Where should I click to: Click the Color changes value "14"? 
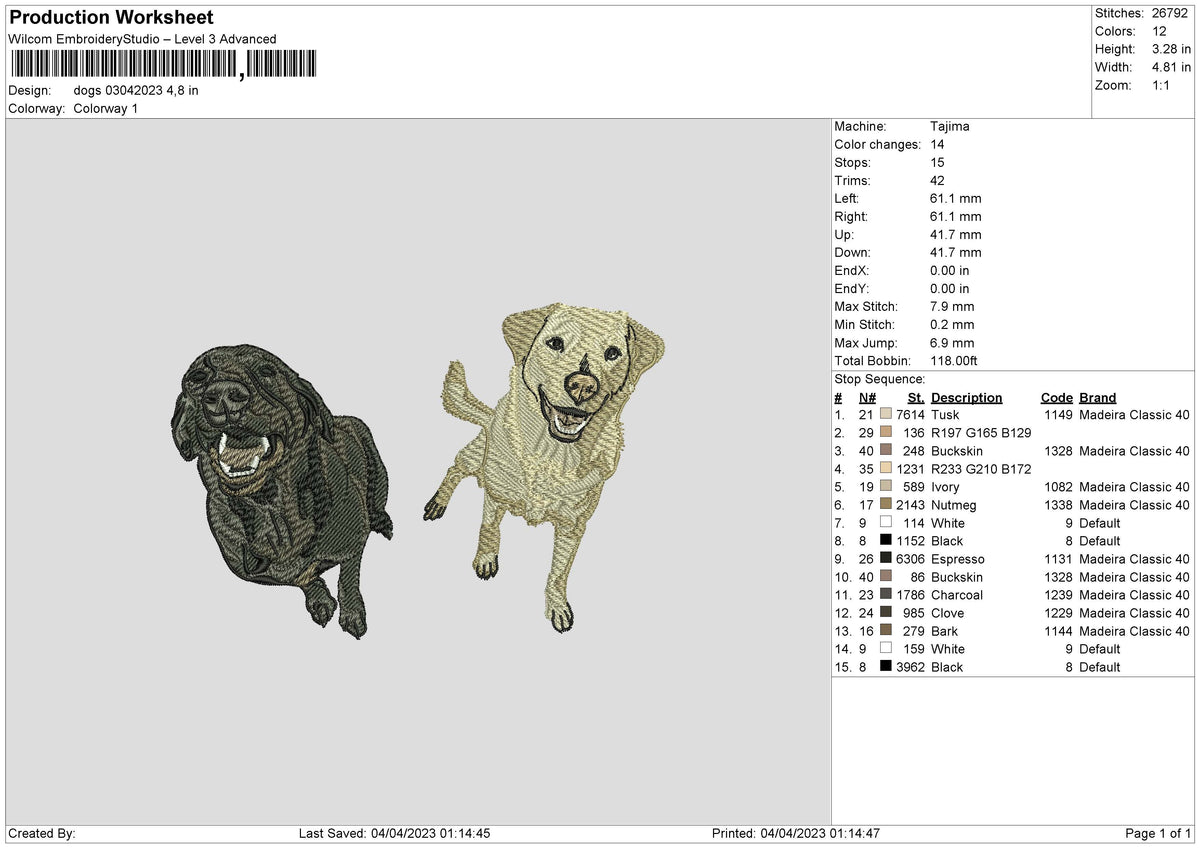937,144
